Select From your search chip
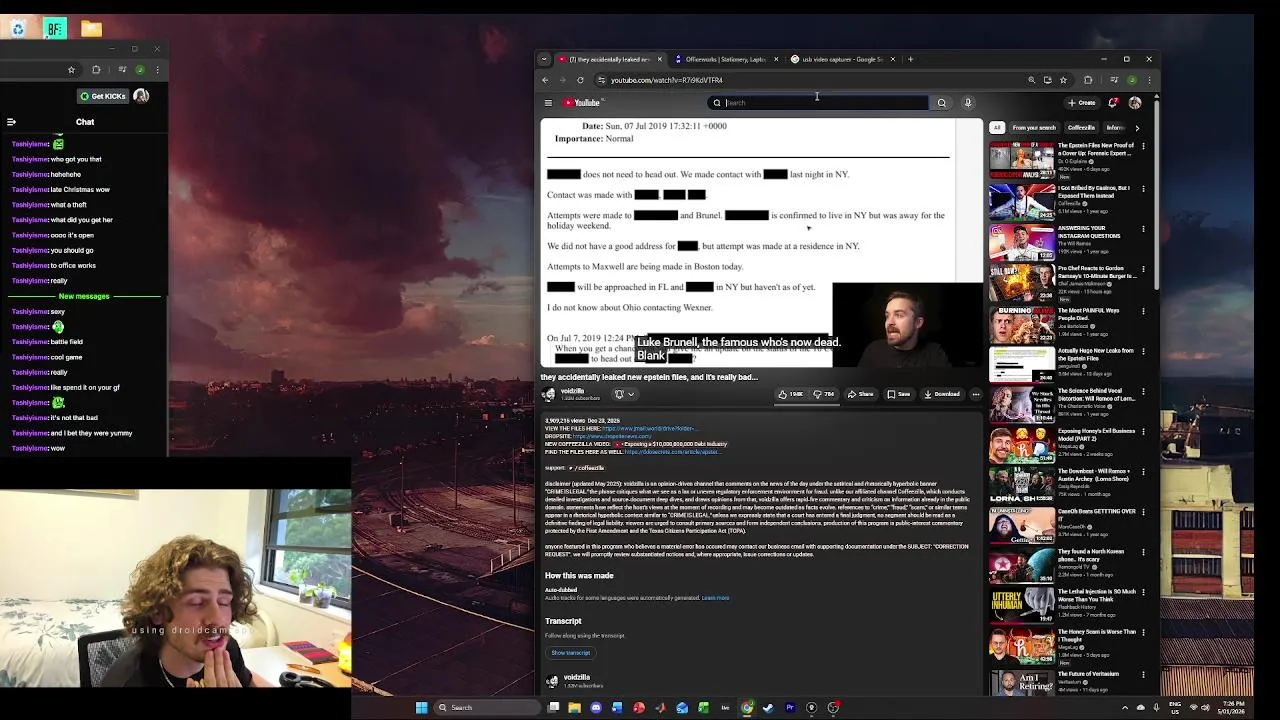Screen dimensions: 1280x720 [1034, 128]
